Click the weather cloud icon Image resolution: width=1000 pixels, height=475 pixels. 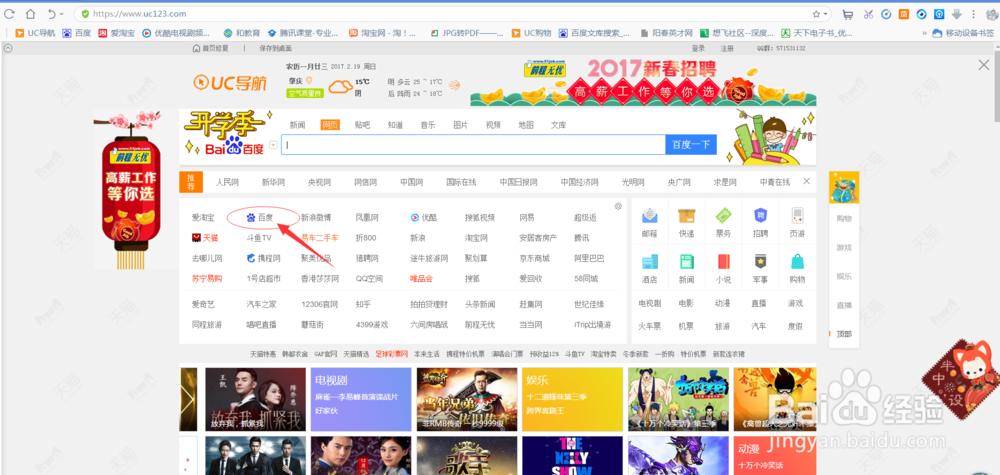pyautogui.click(x=340, y=86)
